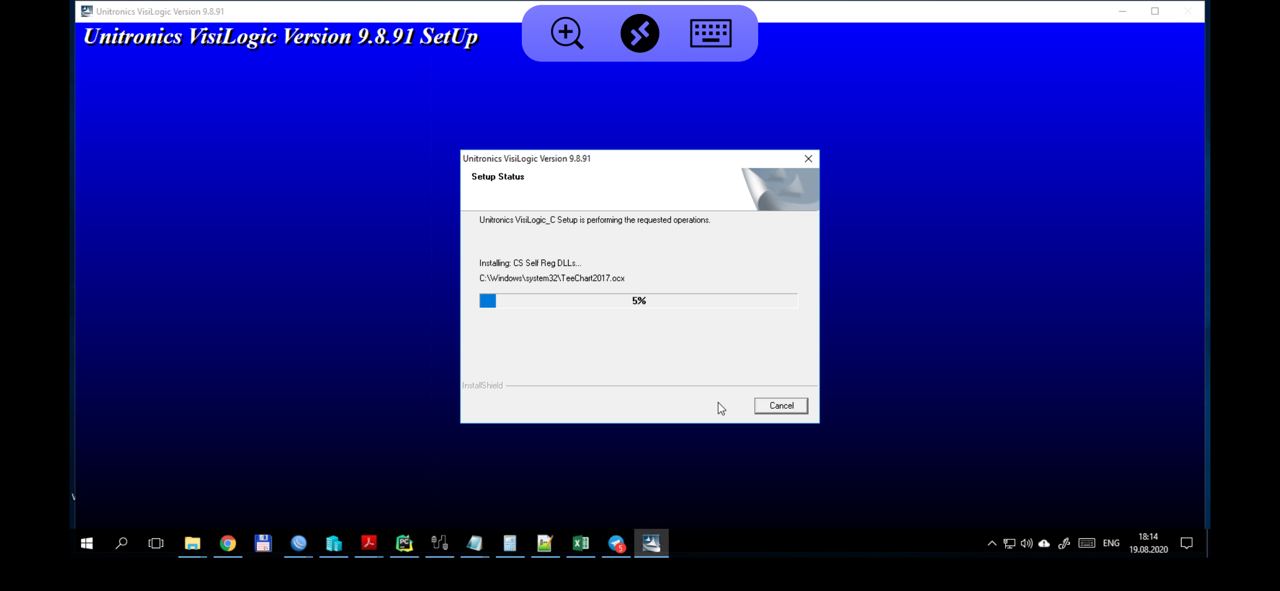
Task: Open the blue round phone app icon
Action: point(298,543)
